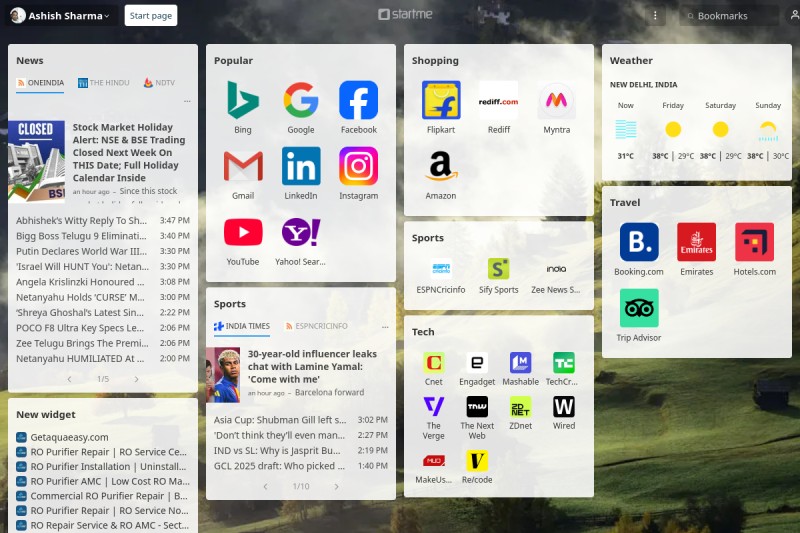Click the Start page button
Viewport: 800px width, 533px height.
(151, 16)
